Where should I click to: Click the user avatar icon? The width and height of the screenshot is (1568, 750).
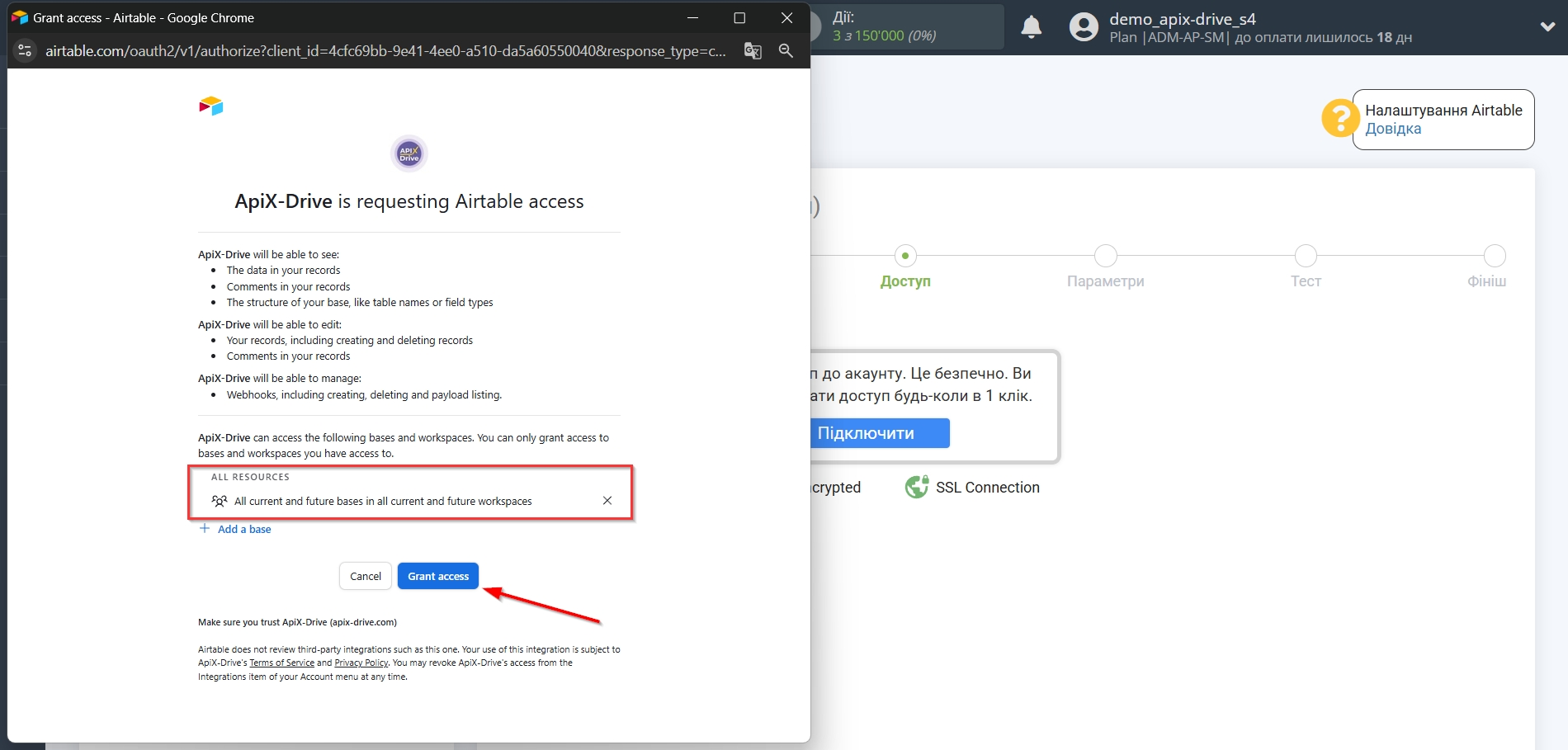(1084, 27)
